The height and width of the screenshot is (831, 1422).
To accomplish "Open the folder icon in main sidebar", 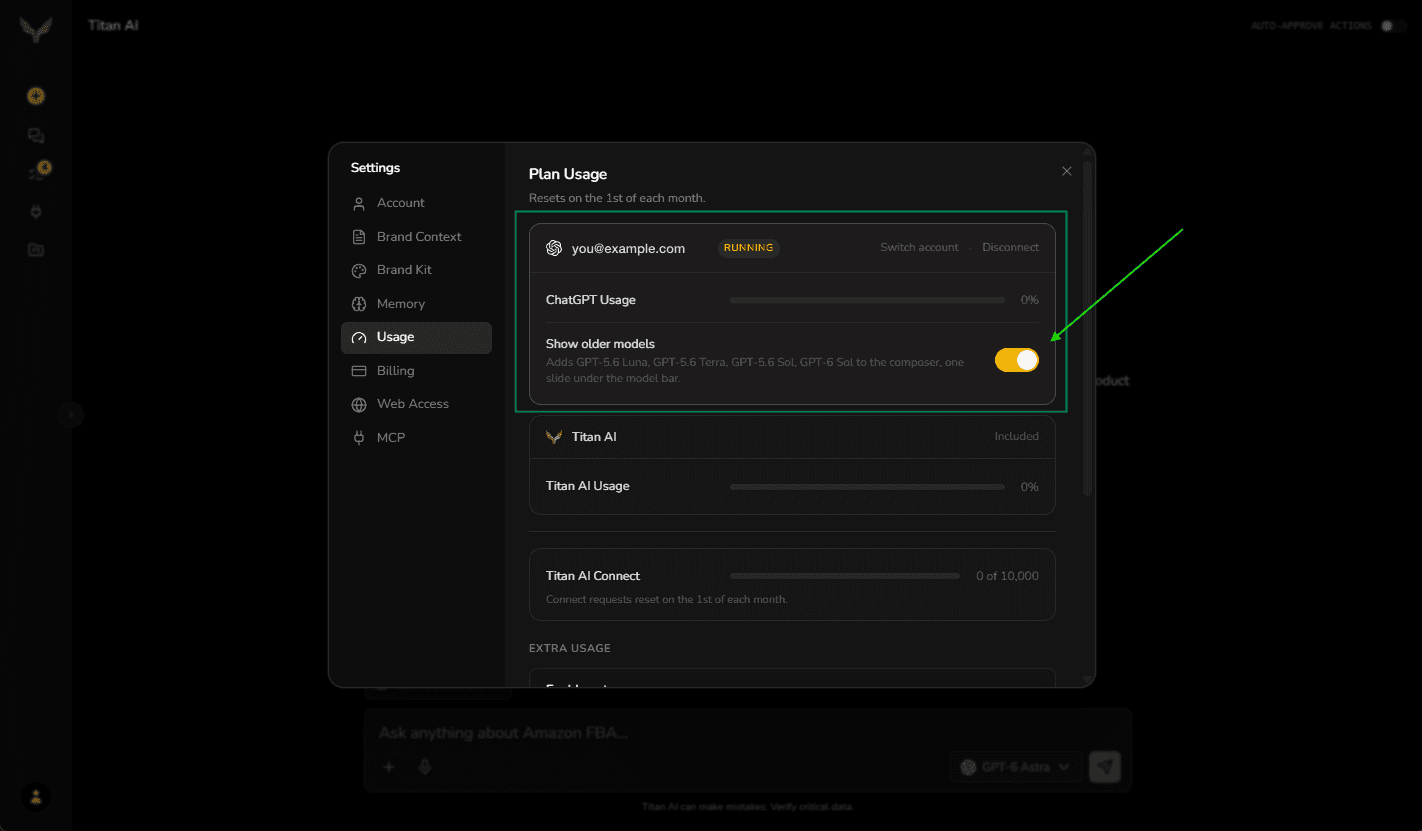I will coord(36,250).
